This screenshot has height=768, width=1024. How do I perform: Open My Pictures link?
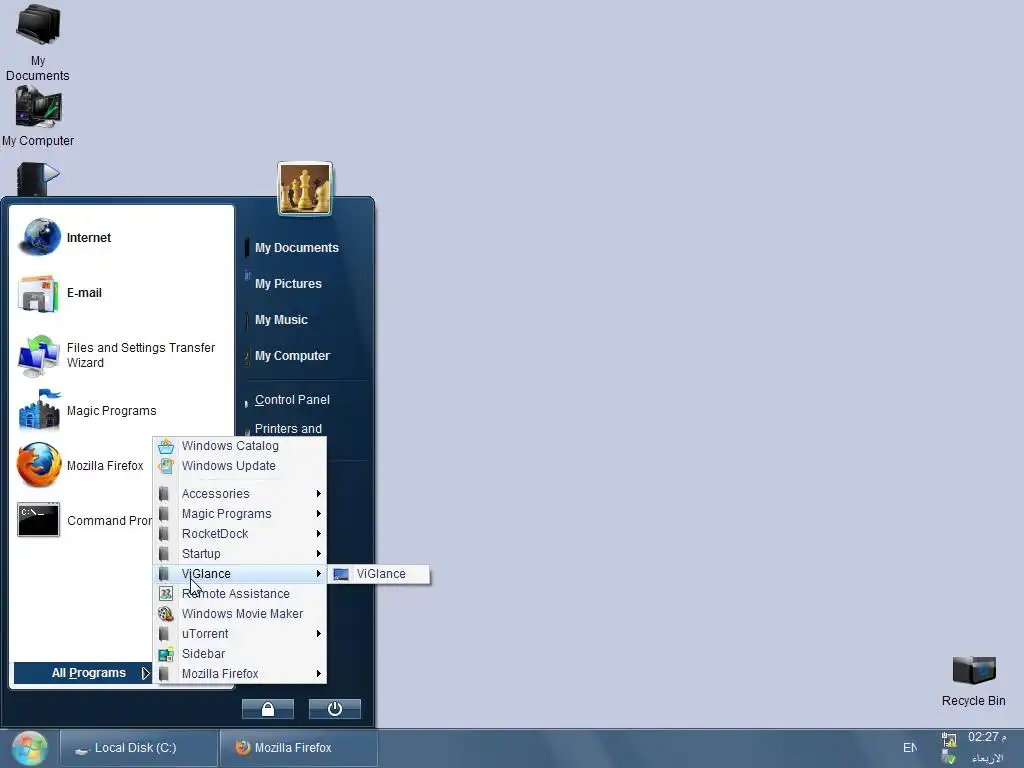tap(288, 283)
